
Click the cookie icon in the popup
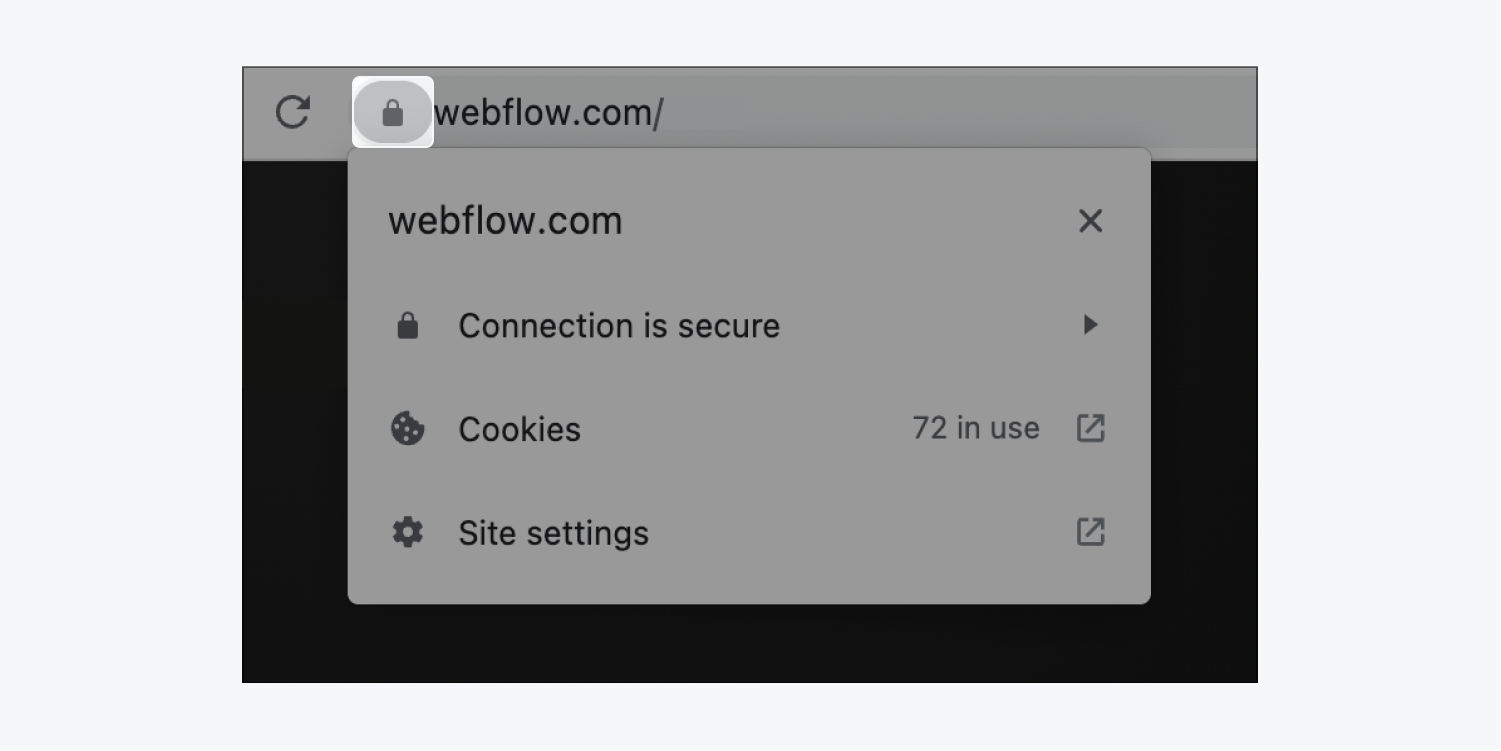407,429
